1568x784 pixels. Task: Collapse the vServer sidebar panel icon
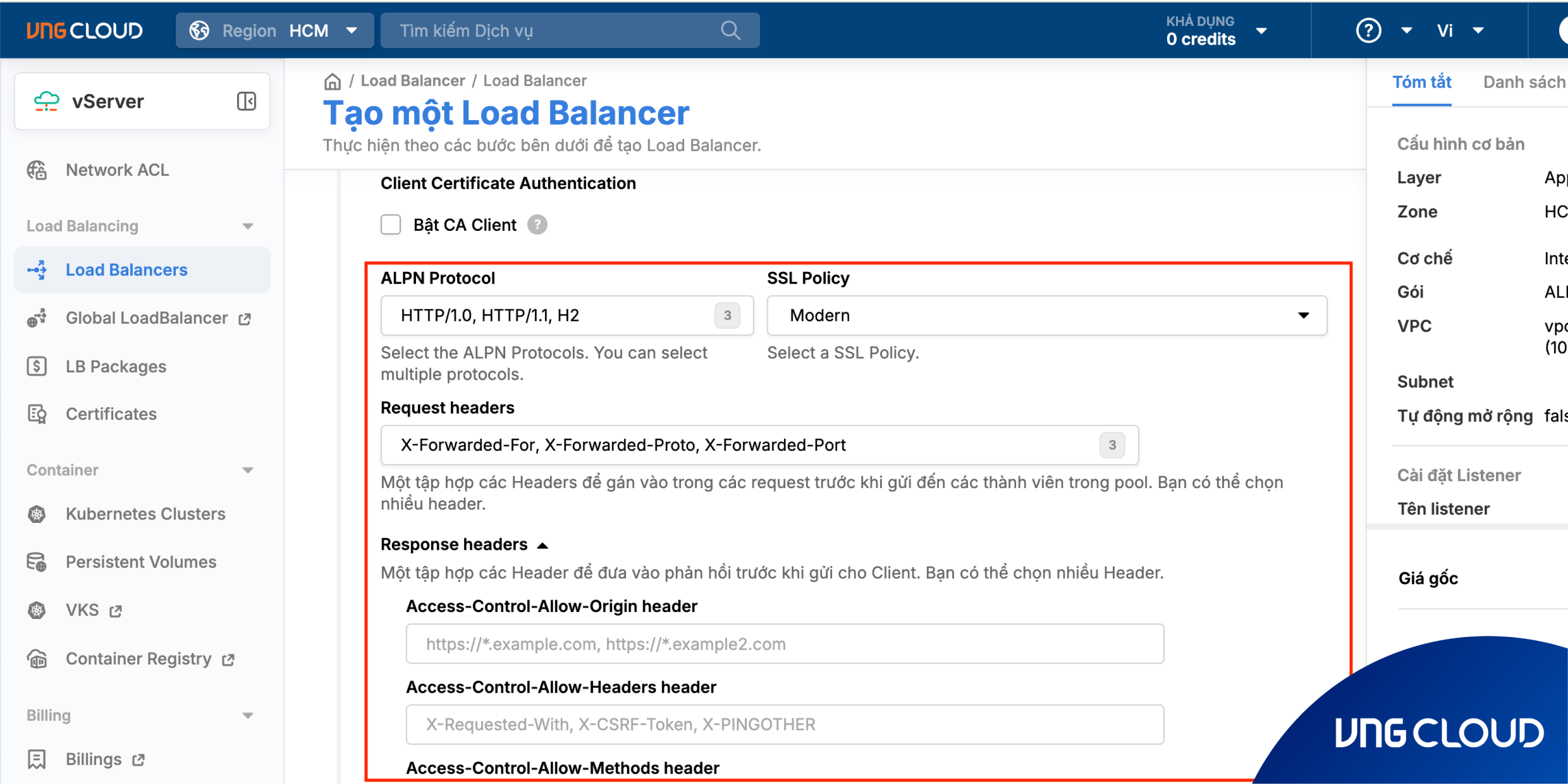(x=246, y=101)
